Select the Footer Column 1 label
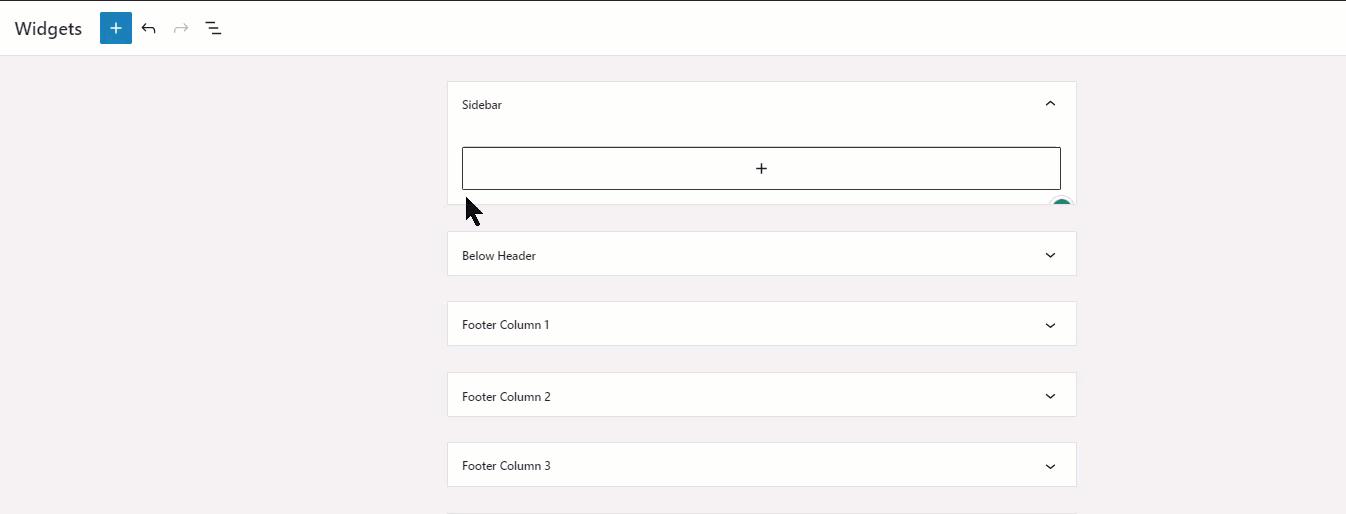This screenshot has height=514, width=1346. pyautogui.click(x=505, y=325)
